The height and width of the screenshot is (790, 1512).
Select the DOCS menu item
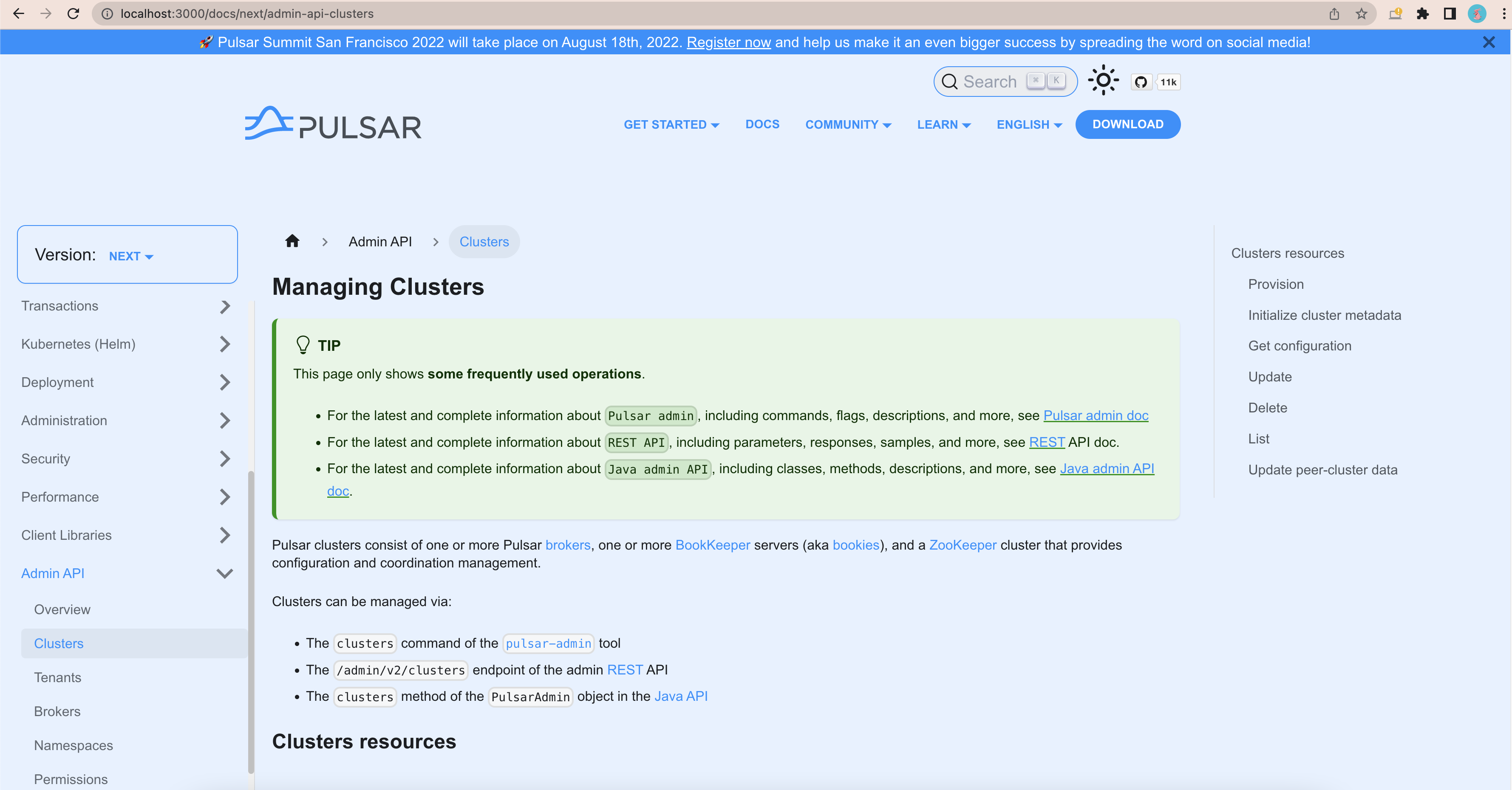pyautogui.click(x=762, y=124)
